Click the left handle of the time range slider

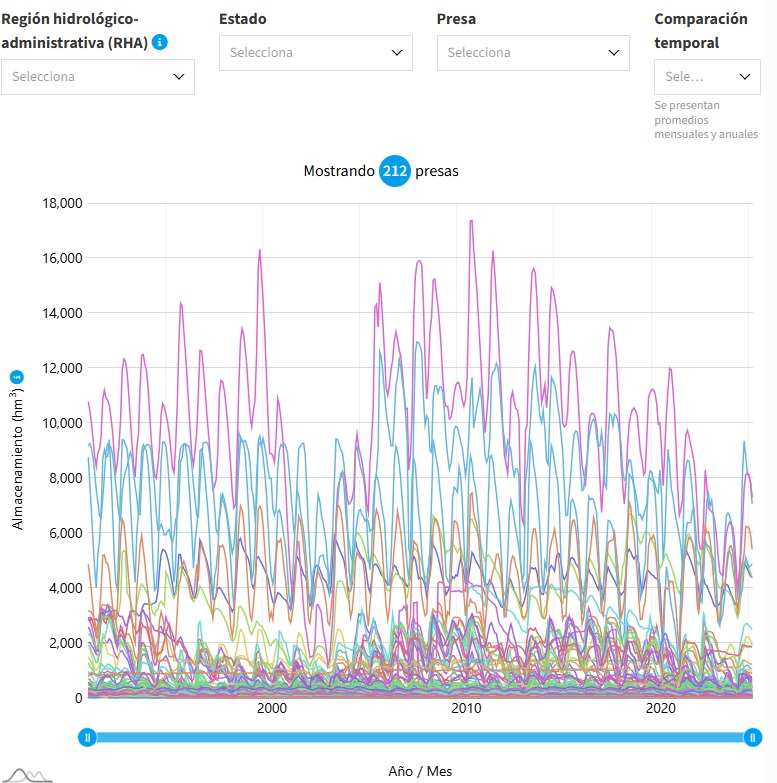tap(88, 737)
